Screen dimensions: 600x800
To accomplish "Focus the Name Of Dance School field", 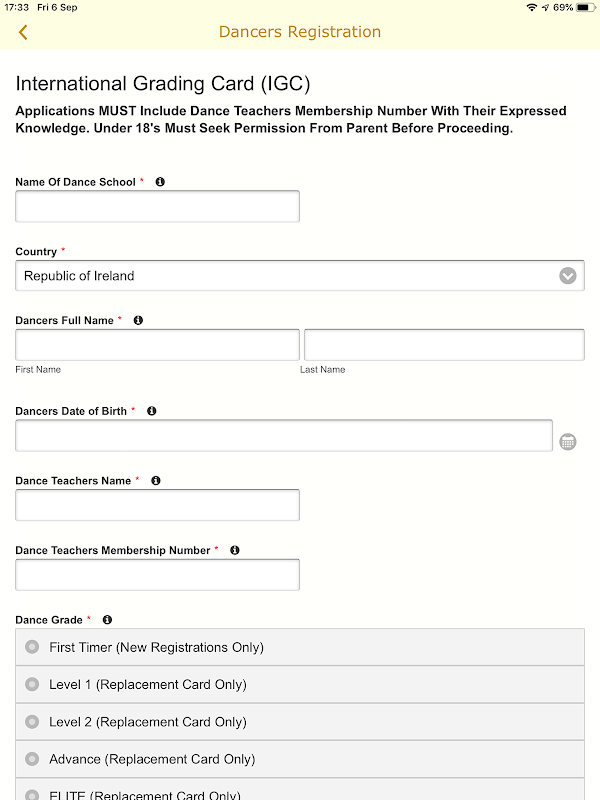I will coord(157,206).
